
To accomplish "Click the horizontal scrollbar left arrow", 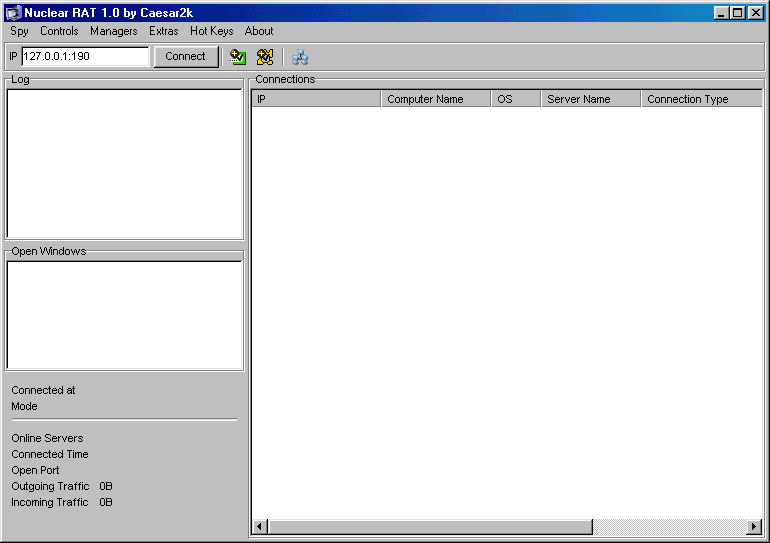I will (260, 527).
